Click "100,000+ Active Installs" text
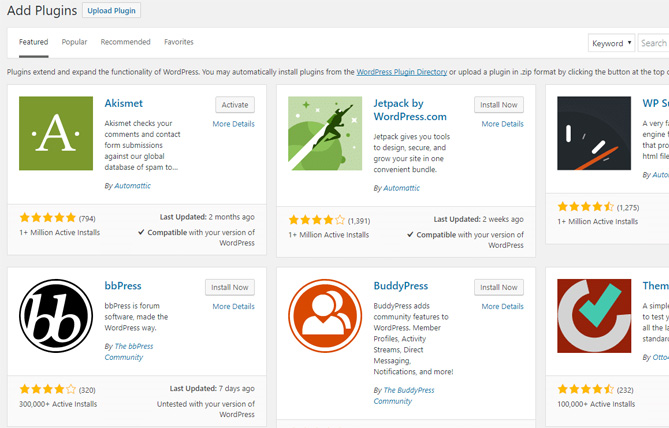The width and height of the screenshot is (669, 428). pos(596,404)
